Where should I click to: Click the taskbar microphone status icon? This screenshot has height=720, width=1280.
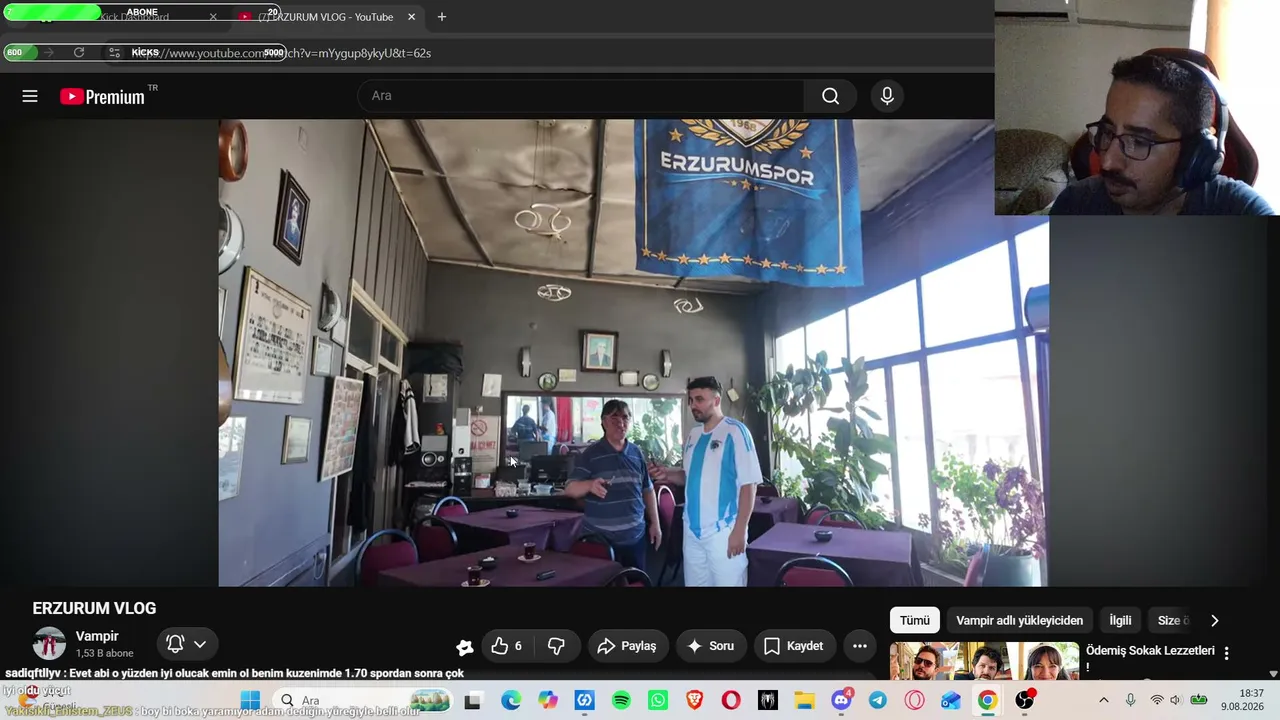point(1130,700)
